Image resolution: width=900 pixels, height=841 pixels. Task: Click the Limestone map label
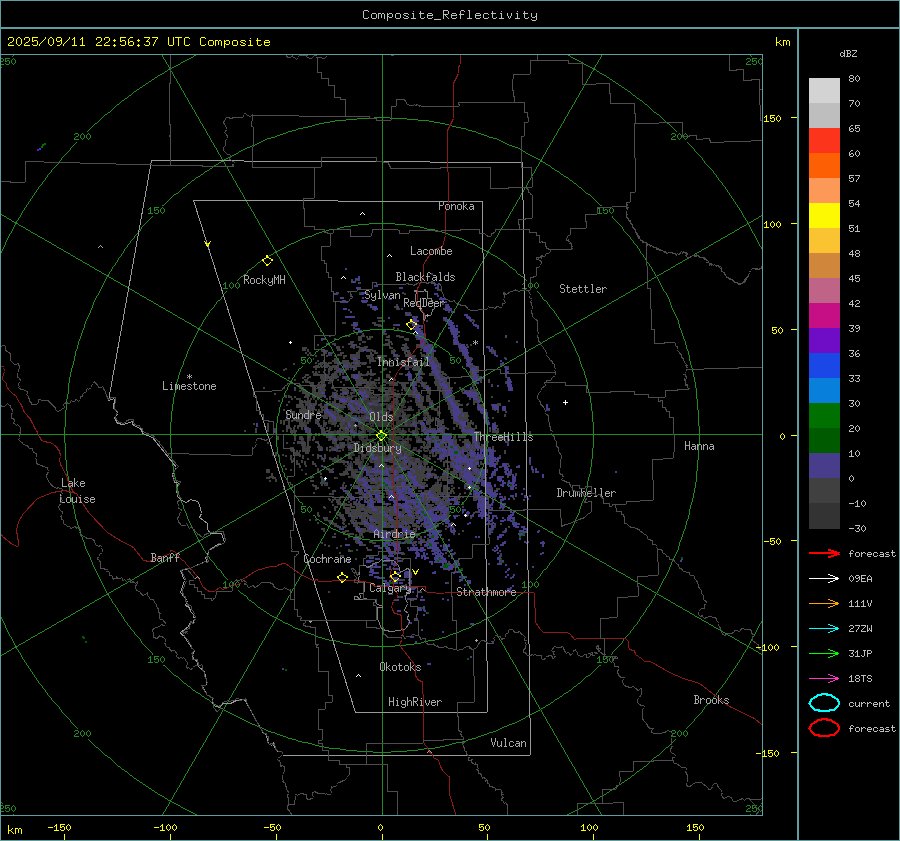(x=189, y=386)
